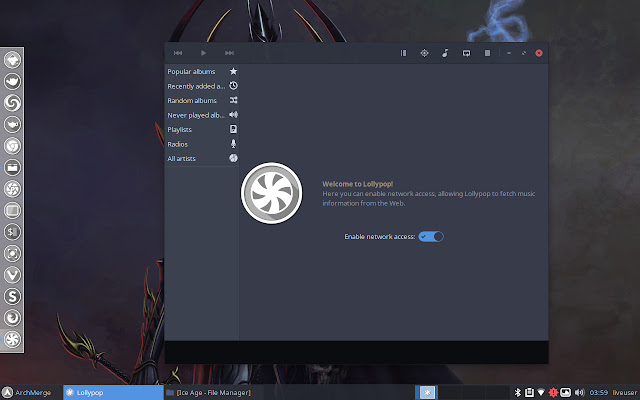
Task: Open Bluetooth tray icon
Action: pos(518,393)
